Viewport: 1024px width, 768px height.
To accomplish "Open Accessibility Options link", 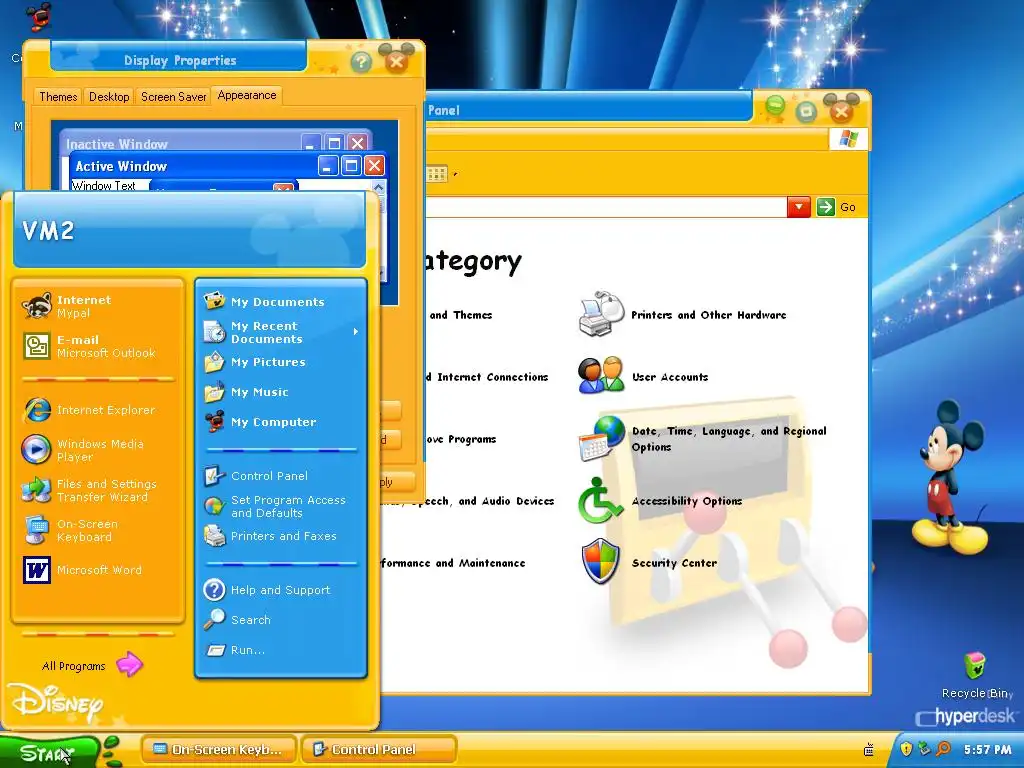I will click(x=687, y=501).
